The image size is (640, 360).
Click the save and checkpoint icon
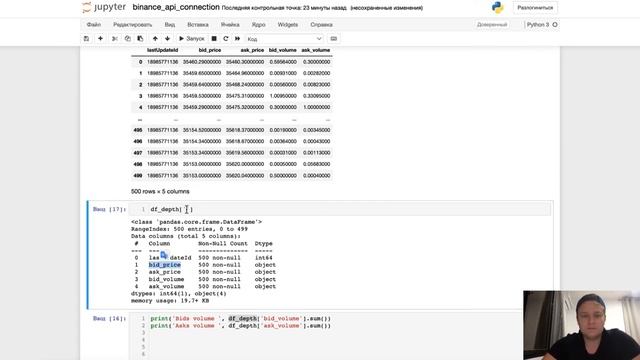click(x=86, y=38)
